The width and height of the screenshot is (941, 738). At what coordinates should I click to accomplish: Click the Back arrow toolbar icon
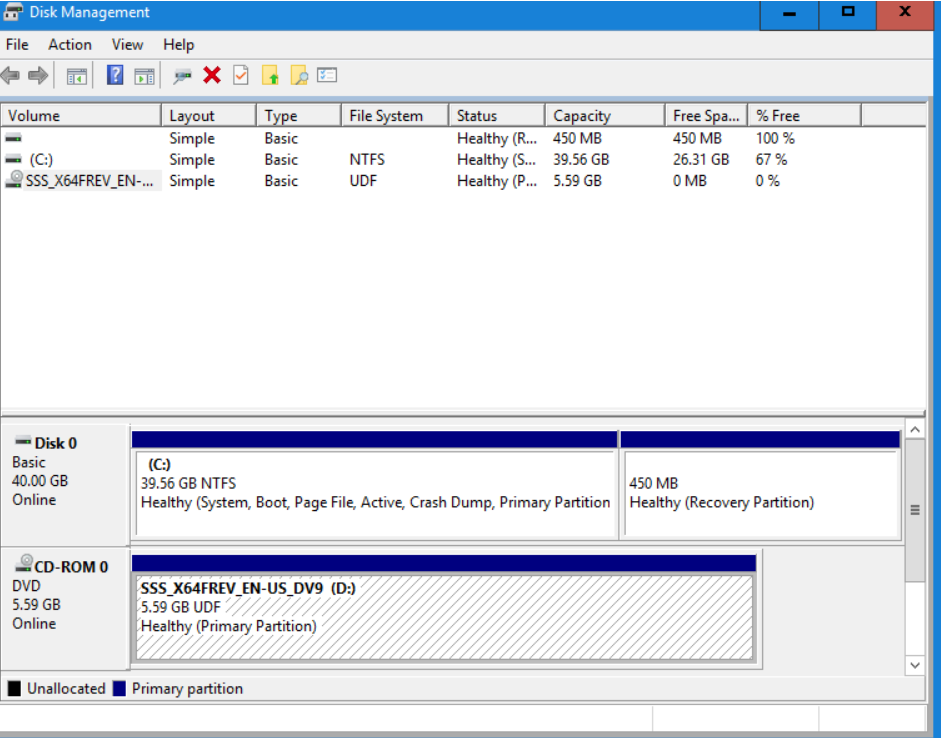[x=11, y=75]
